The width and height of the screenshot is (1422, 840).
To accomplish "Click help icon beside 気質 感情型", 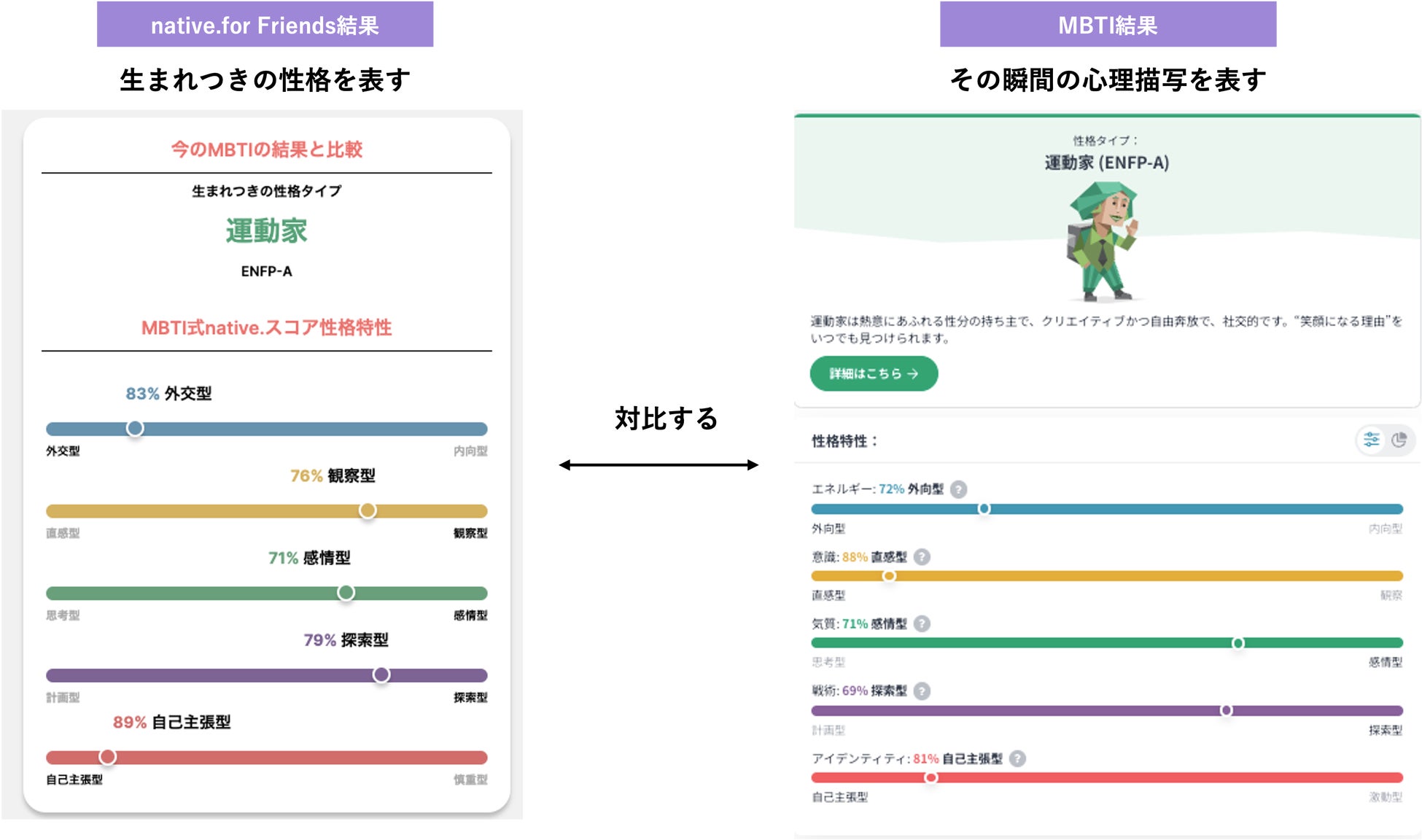I will [922, 623].
